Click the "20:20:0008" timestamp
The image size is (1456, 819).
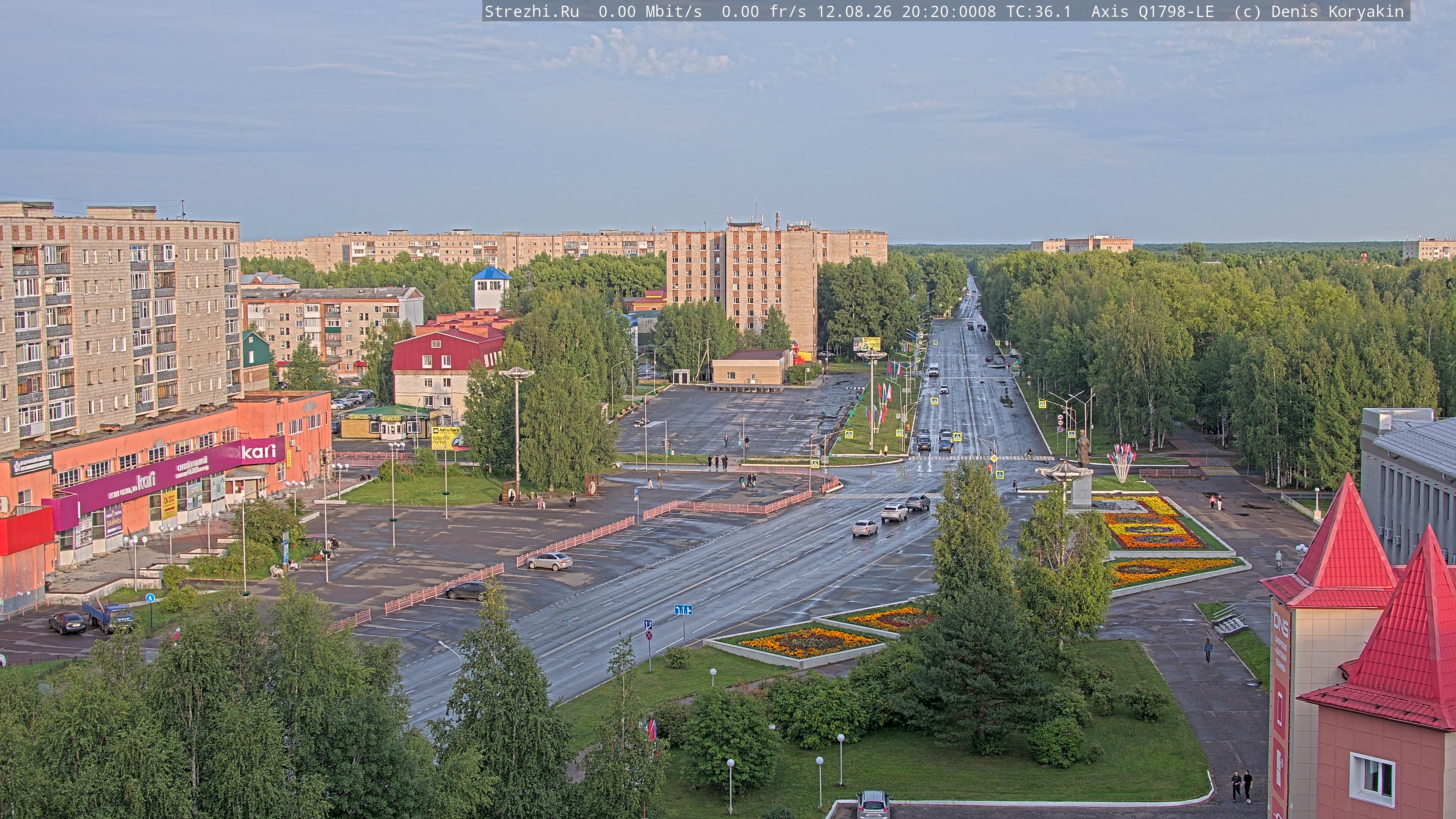pyautogui.click(x=949, y=12)
